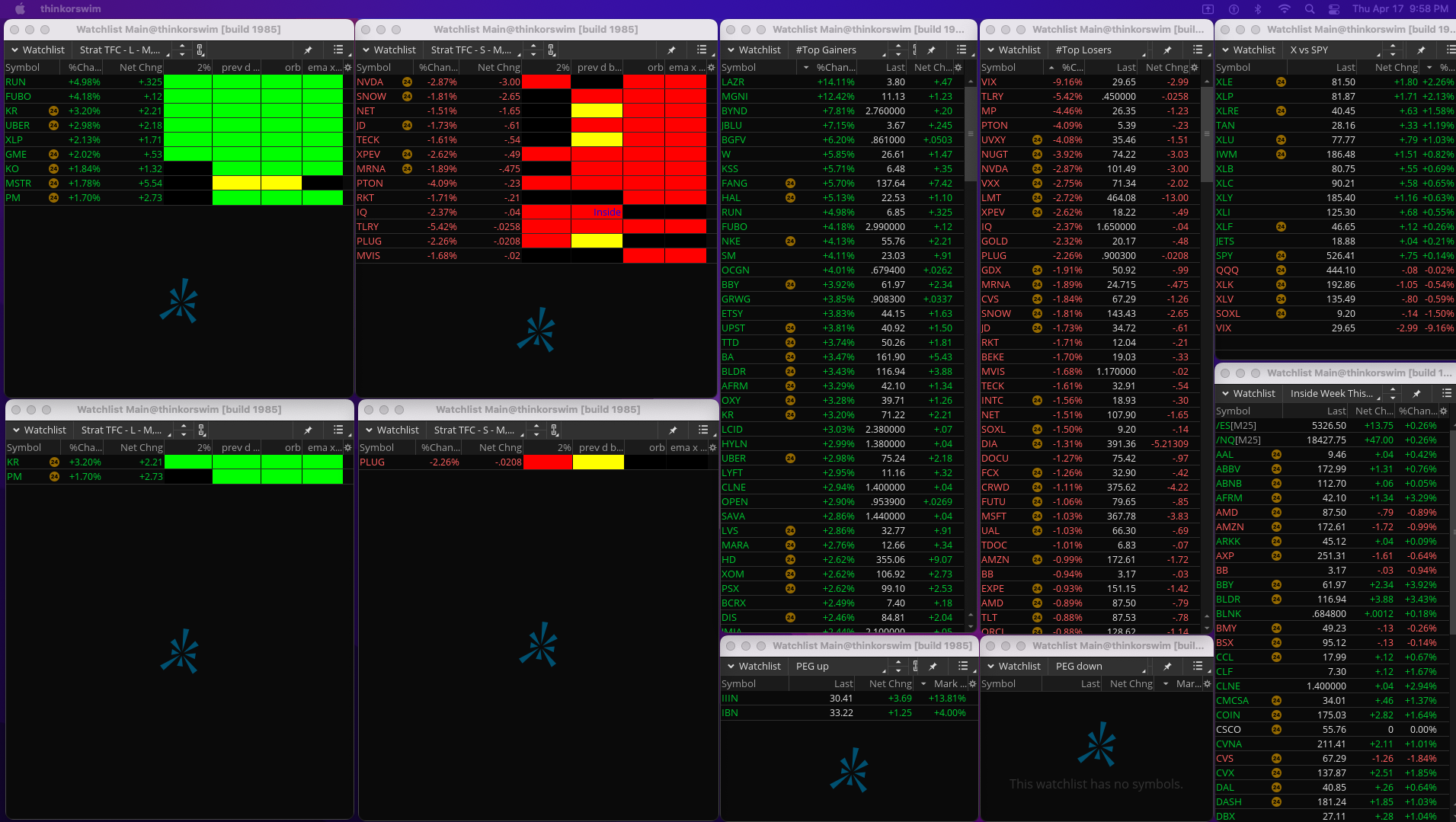Open macOS Control Center icon
Screen dimensions: 1456x822
click(1333, 9)
